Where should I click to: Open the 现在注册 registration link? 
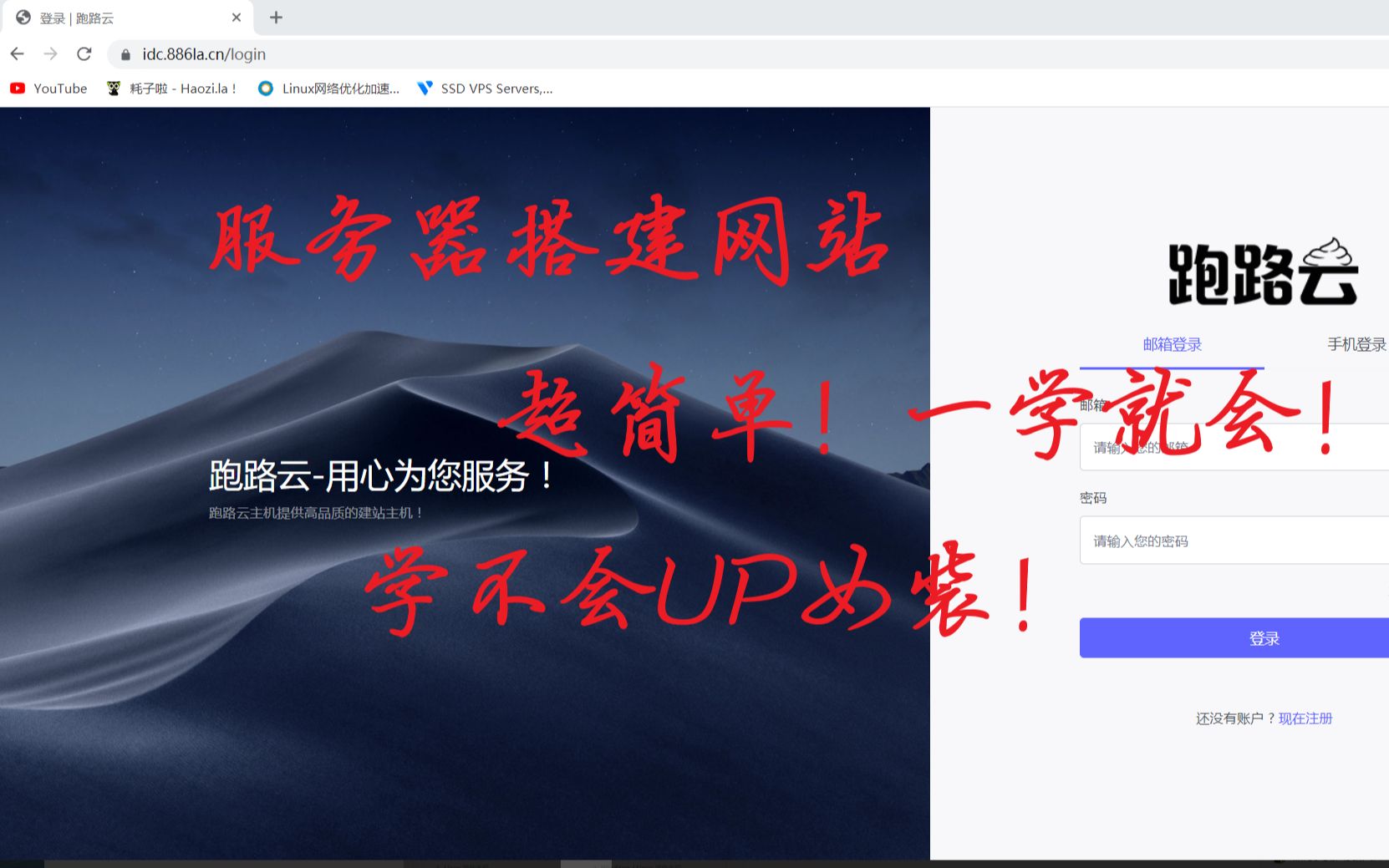click(1305, 718)
